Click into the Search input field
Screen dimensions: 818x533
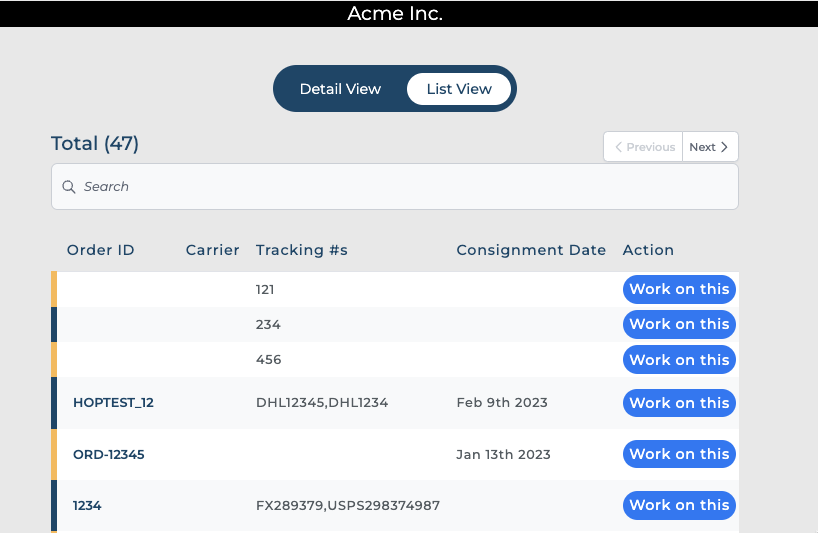[400, 187]
